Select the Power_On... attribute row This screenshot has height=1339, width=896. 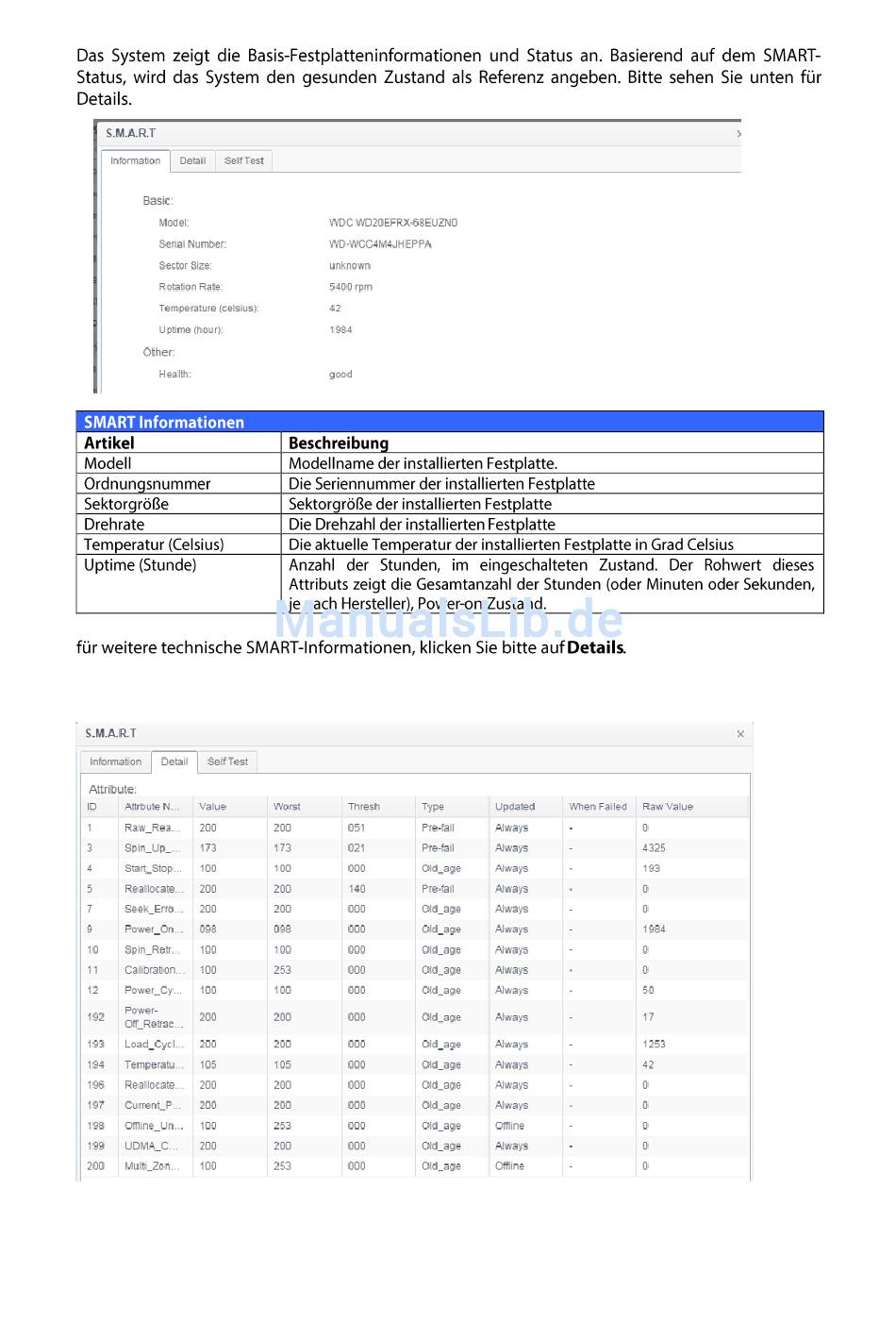(x=415, y=929)
